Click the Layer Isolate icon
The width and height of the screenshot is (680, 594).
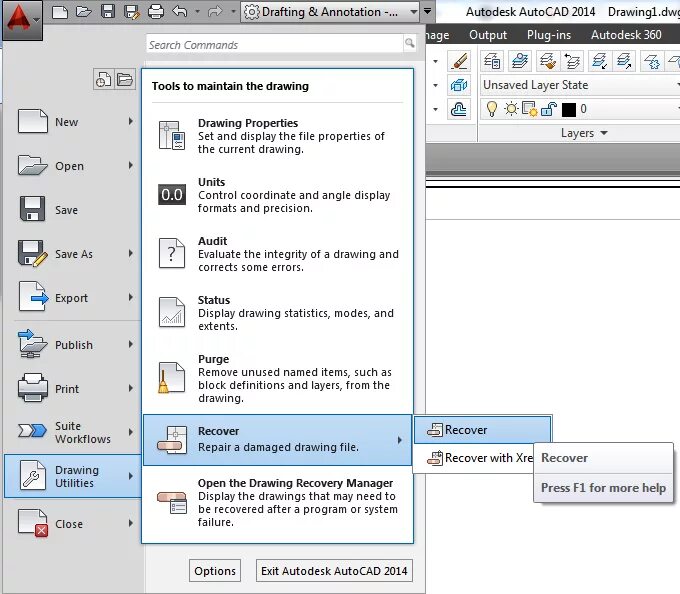click(600, 61)
